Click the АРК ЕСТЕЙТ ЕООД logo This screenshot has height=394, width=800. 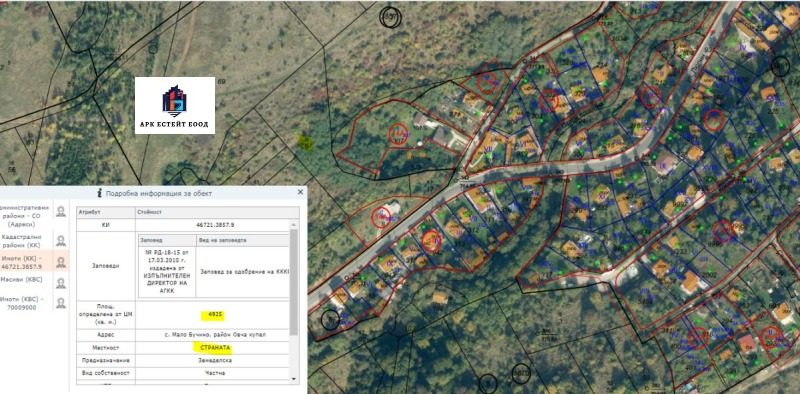coord(175,106)
